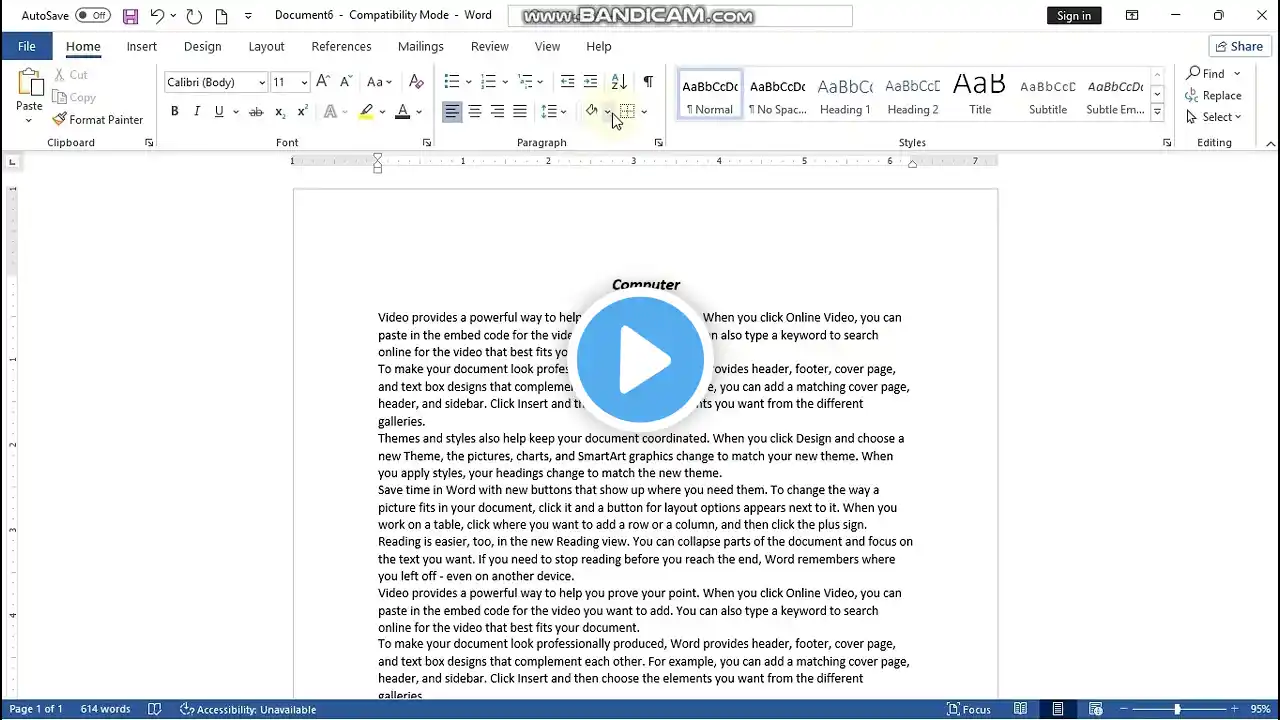Screen dimensions: 1280x720
Task: Align text to the right
Action: [497, 111]
